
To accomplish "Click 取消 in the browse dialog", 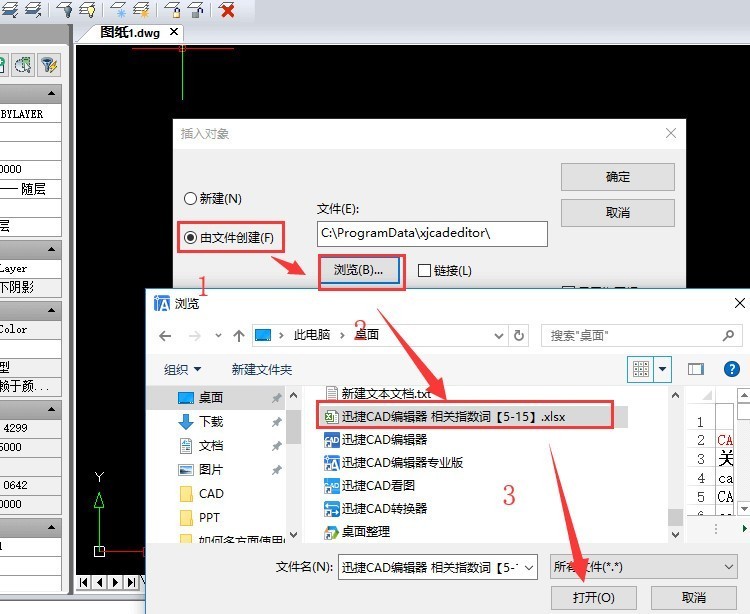I will coord(694,598).
